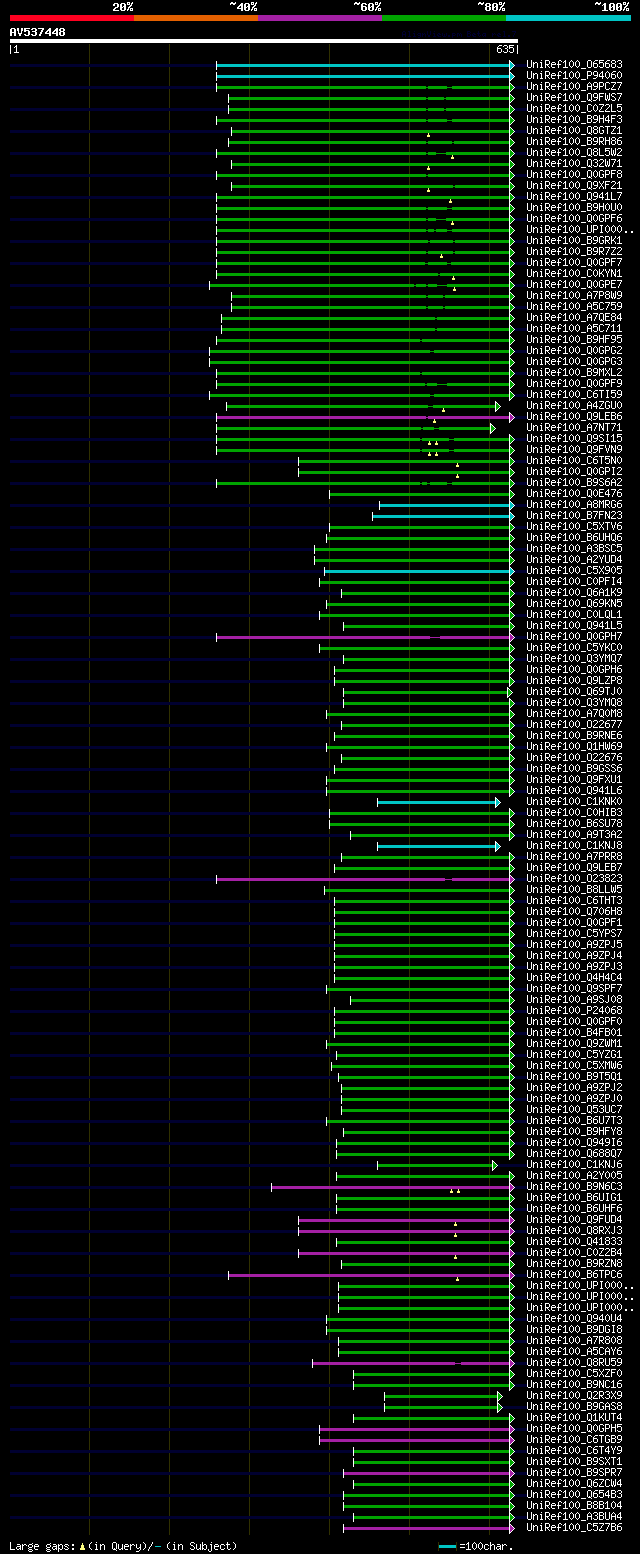640x1554 pixels.
Task: Open hit UniRef100_P24068
Action: tap(574, 1010)
